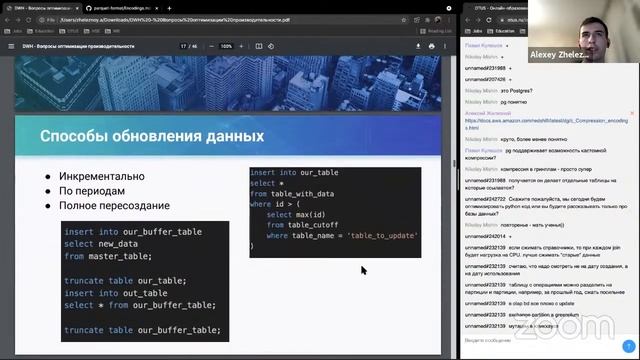Reload the PDF page in left browser
Image resolution: width=640 pixels, height=360 pixels.
pos(29,20)
